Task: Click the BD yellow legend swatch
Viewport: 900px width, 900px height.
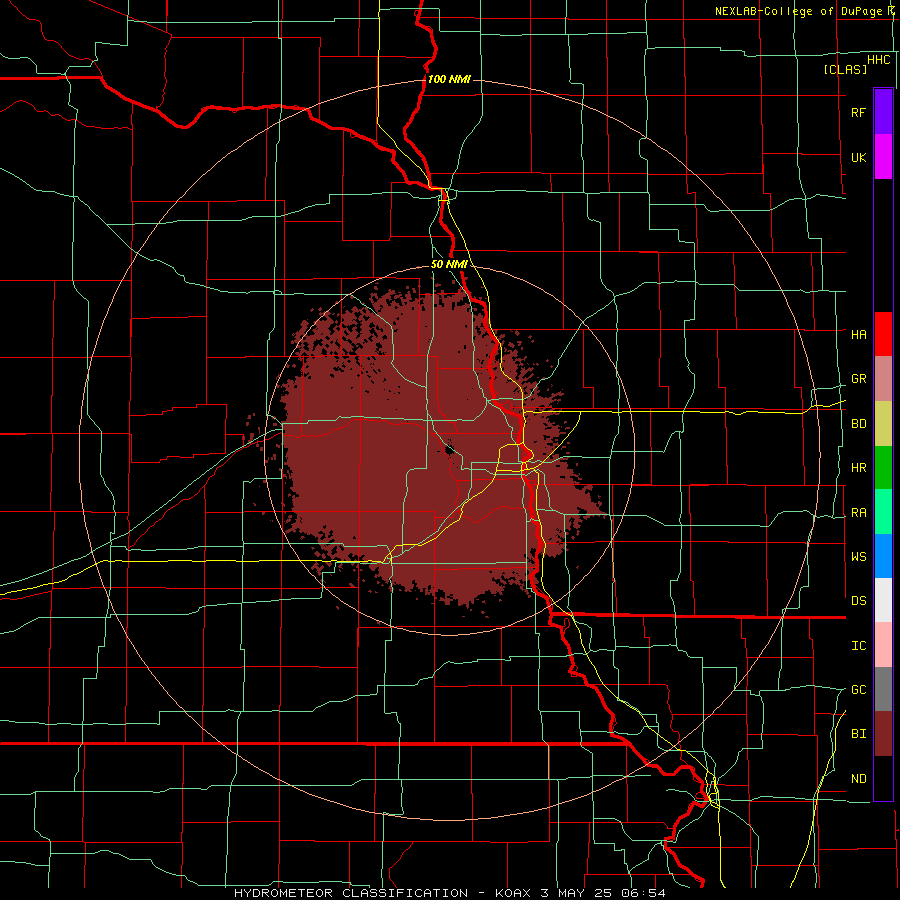Action: [883, 424]
